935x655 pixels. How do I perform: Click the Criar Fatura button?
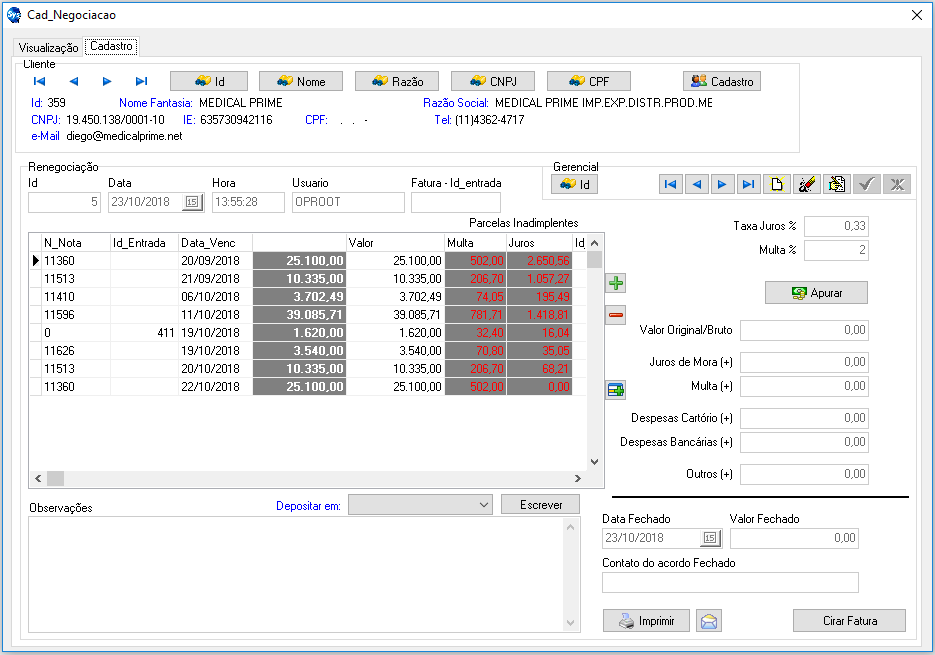tap(849, 621)
